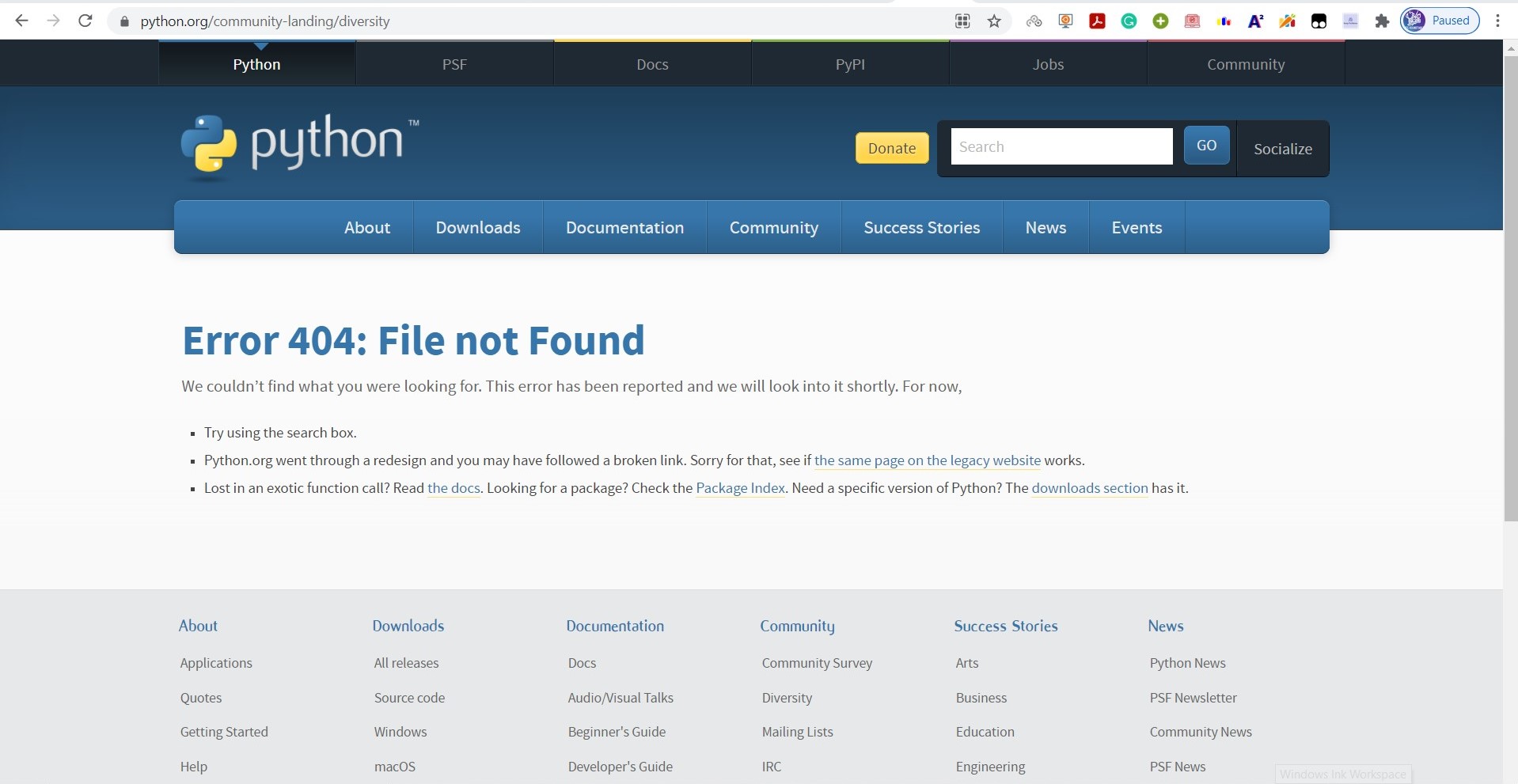Viewport: 1518px width, 784px height.
Task: Click the browser forward arrow
Action: 53,21
